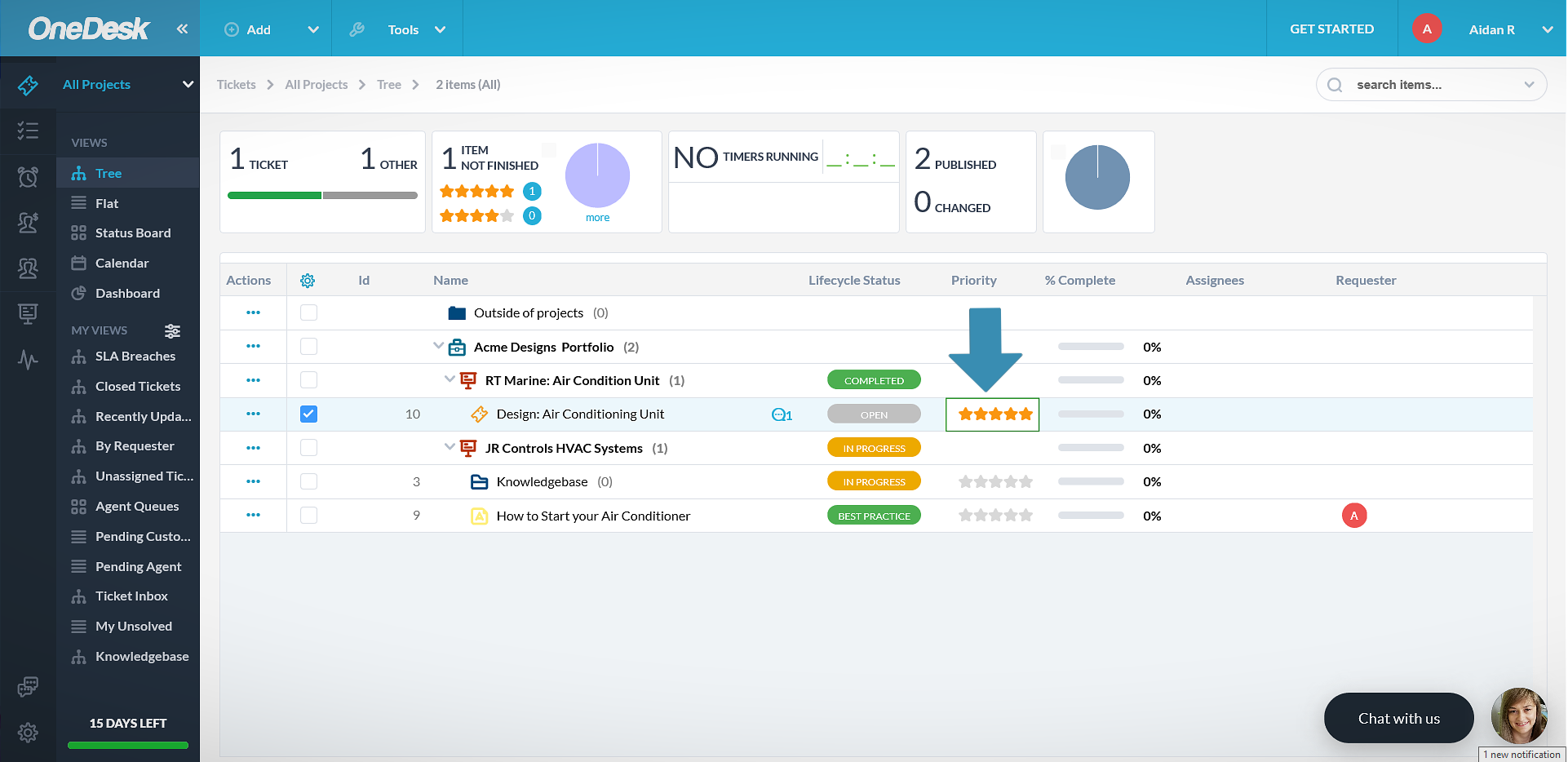
Task: Open actions menu for RT Marine row
Action: point(253,380)
